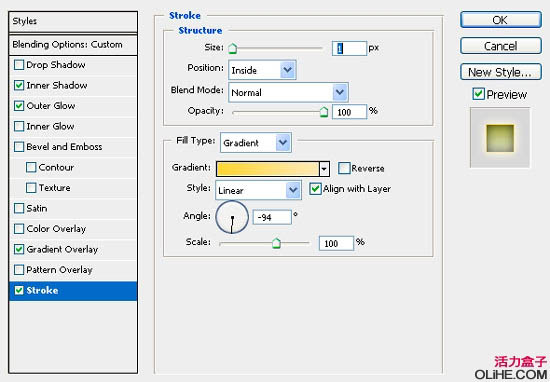Screen dimensions: 550x382
Task: Select Blending Options: Custom
Action: pos(73,45)
